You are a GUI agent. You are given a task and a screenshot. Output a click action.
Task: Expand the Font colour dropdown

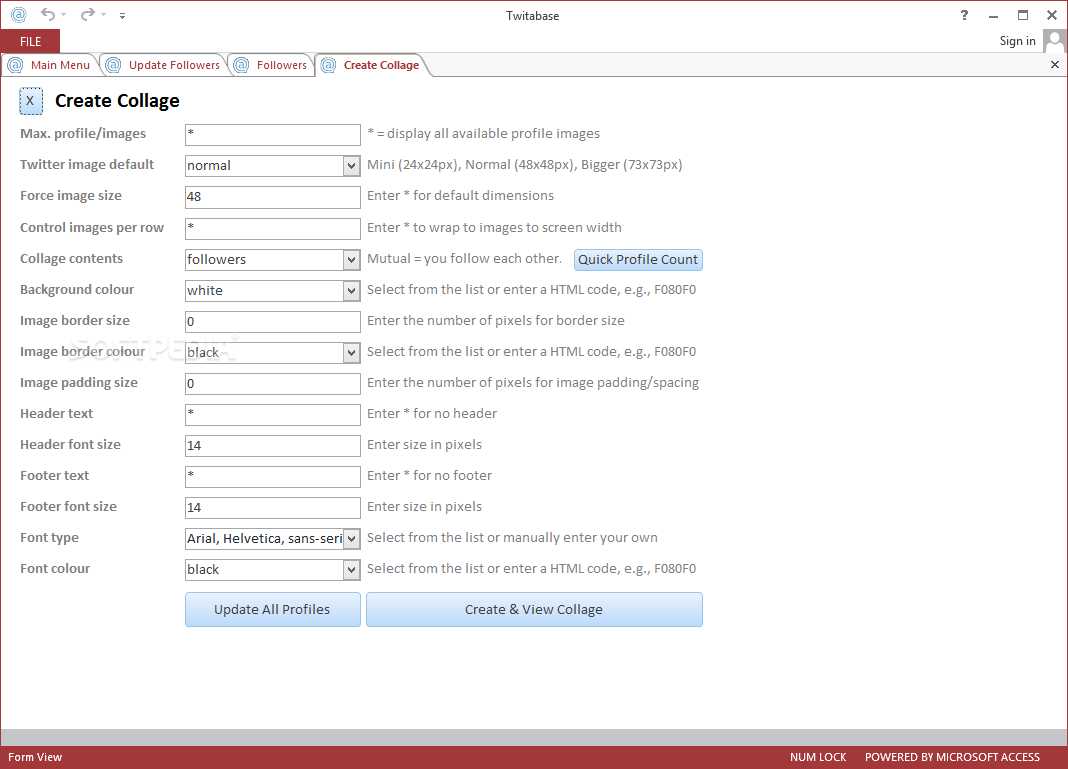(351, 569)
